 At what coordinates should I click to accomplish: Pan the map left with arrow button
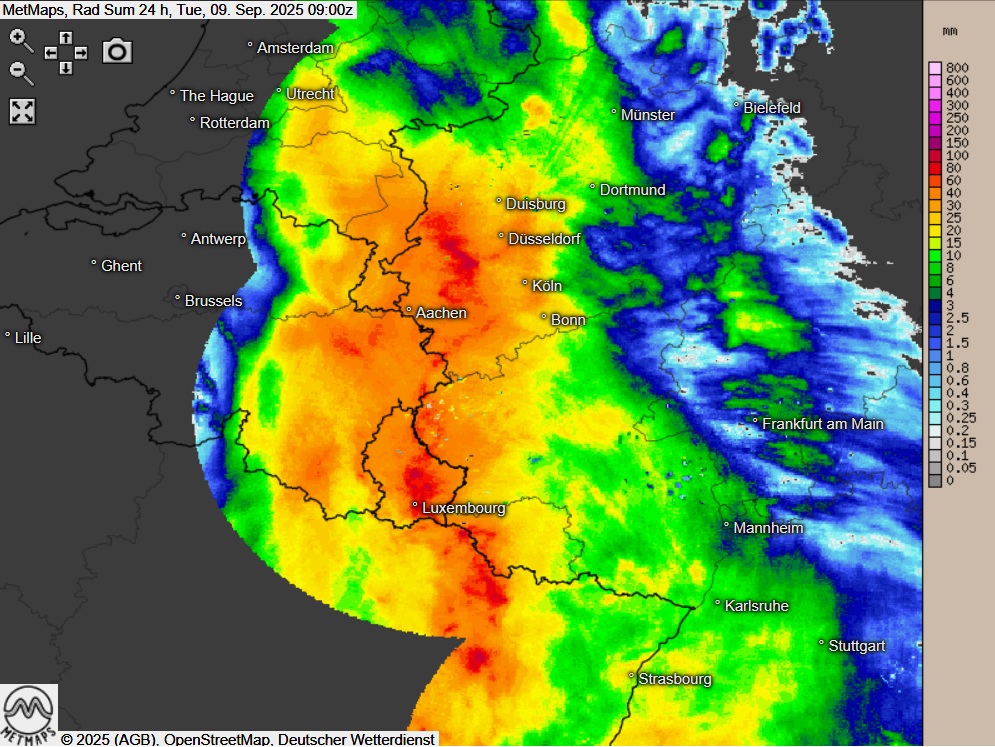50,53
